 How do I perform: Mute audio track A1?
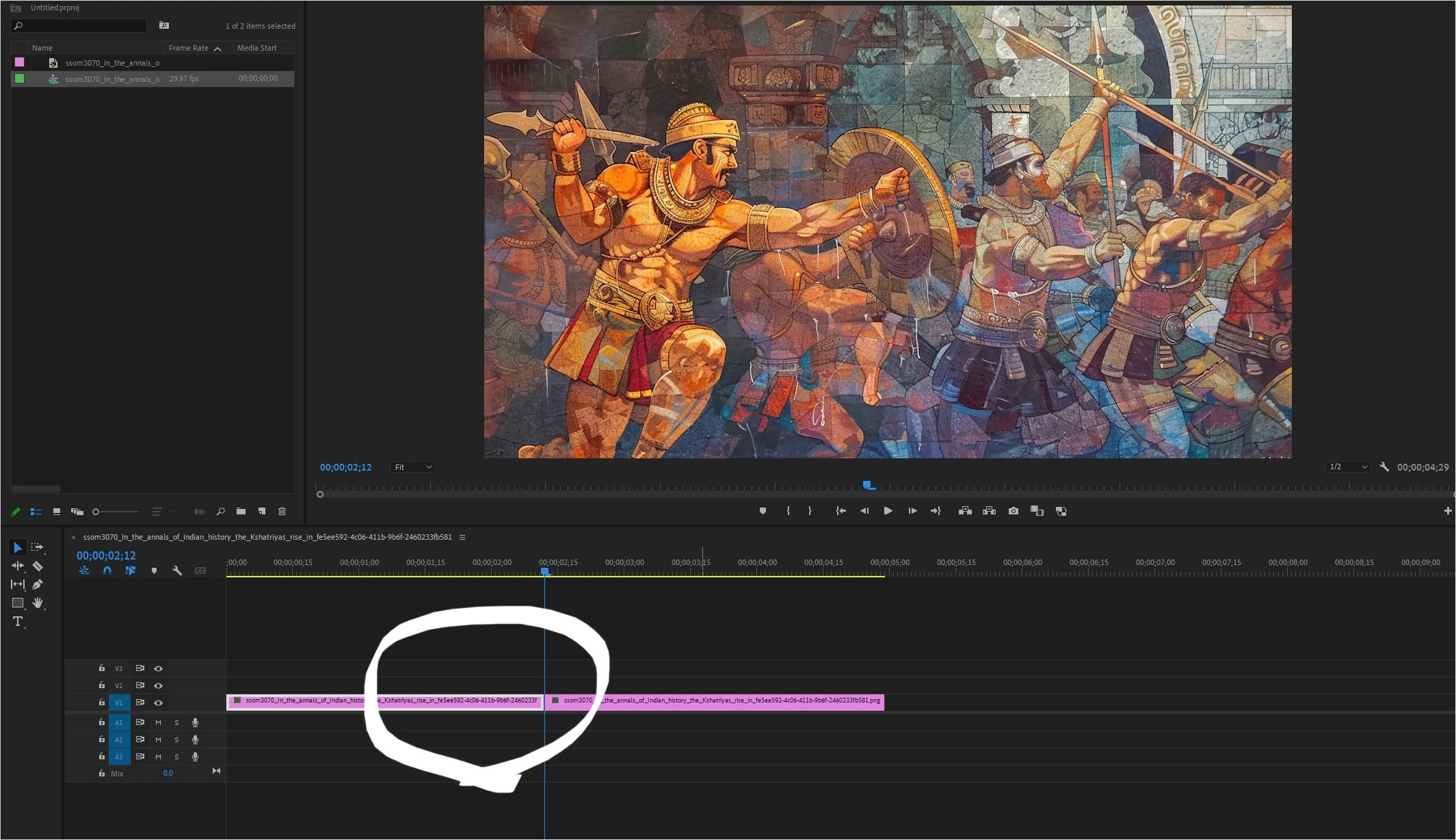tap(158, 722)
